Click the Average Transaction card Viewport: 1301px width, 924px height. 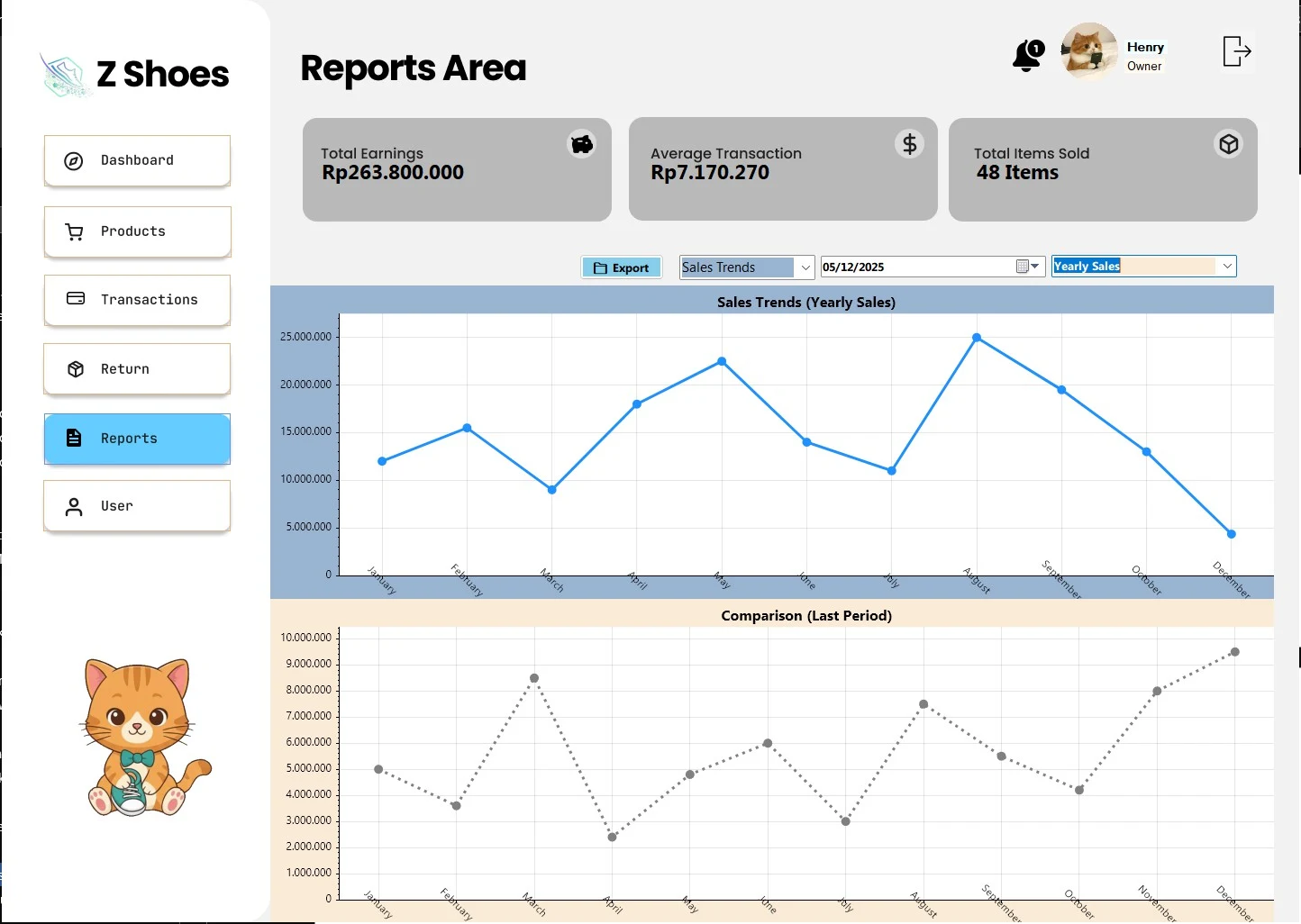click(x=783, y=169)
